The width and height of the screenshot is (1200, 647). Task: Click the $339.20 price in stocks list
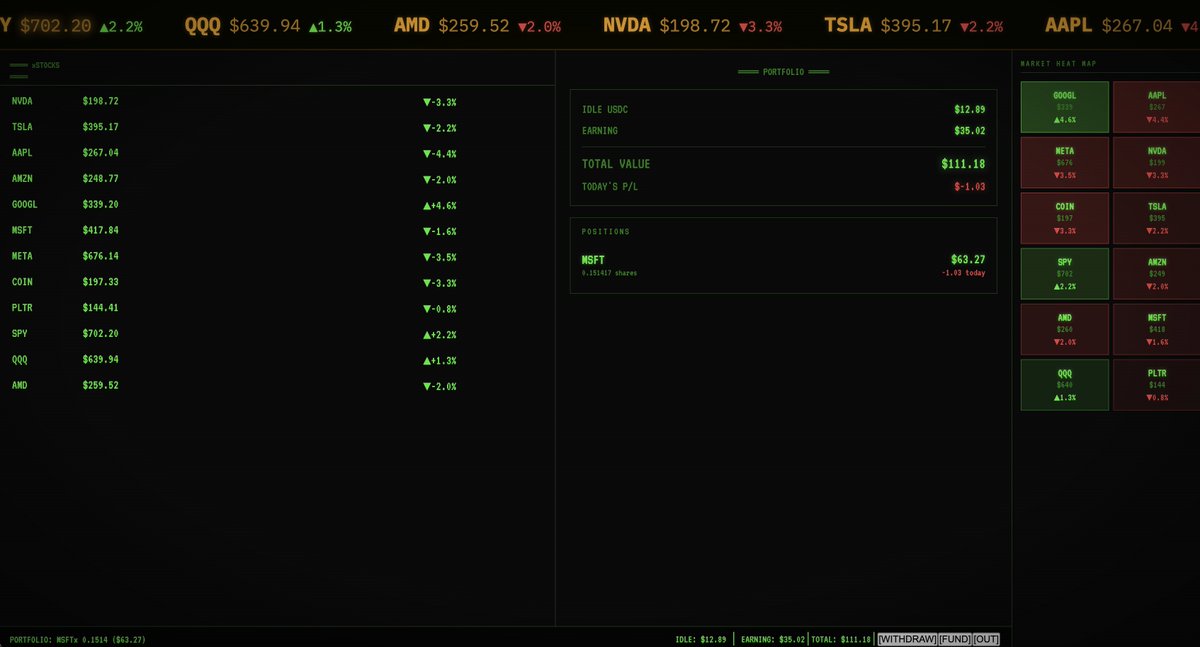(x=101, y=204)
